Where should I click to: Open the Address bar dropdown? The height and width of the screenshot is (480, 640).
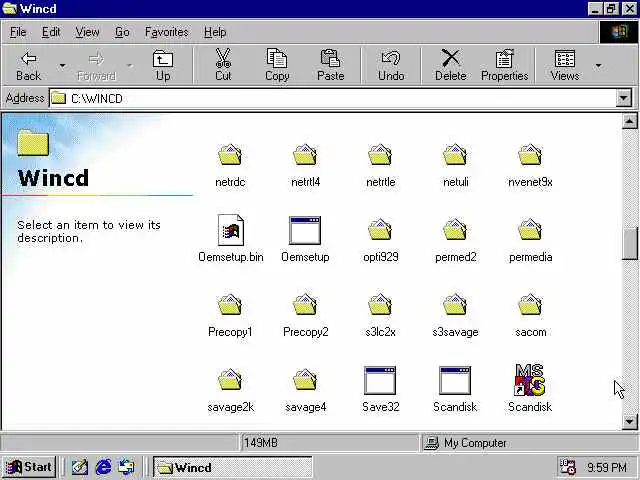point(623,98)
